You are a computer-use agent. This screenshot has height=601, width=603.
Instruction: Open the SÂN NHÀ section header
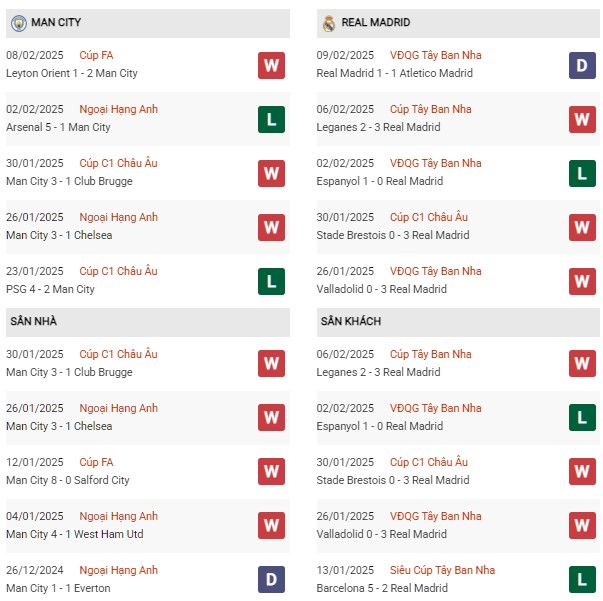click(x=148, y=322)
